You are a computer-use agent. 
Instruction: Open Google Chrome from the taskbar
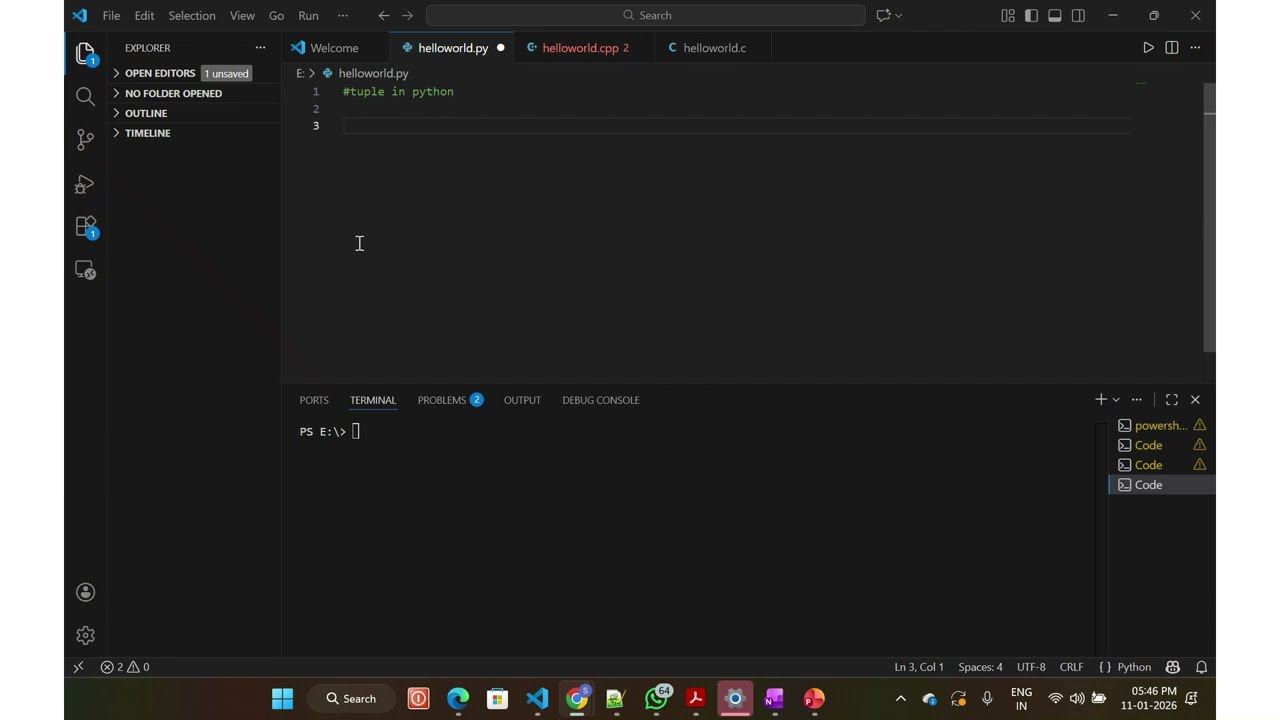pyautogui.click(x=577, y=698)
